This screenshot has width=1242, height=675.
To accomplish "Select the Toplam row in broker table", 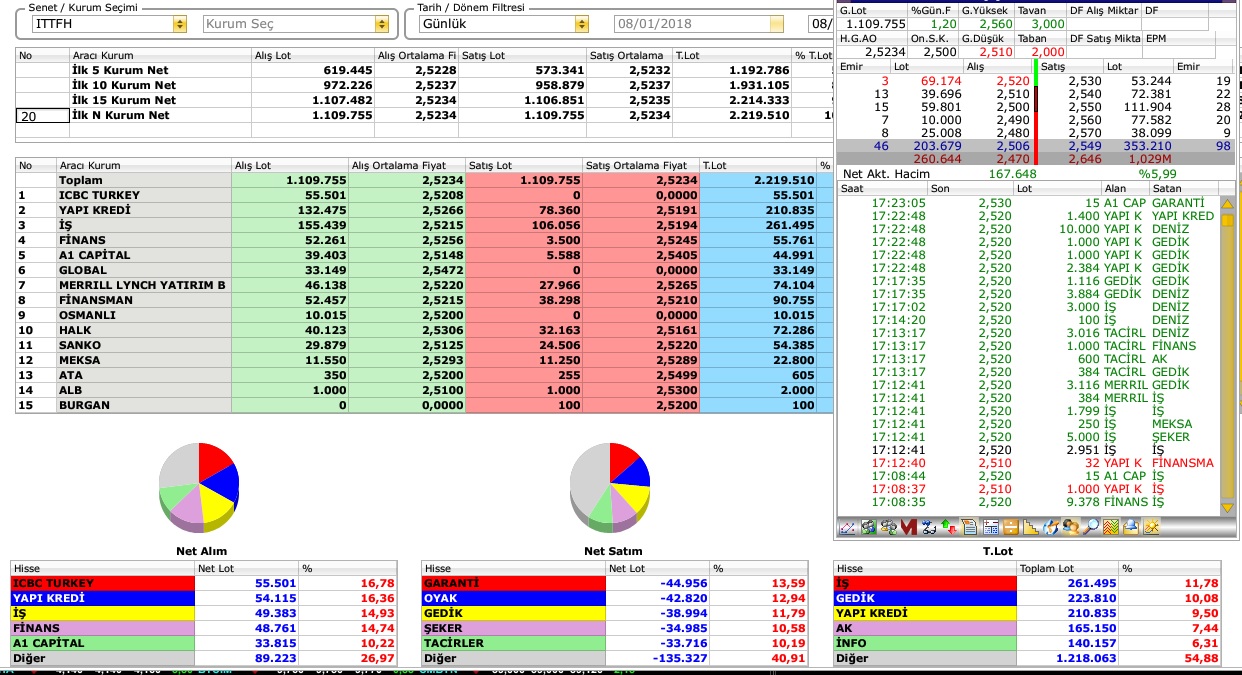I will click(x=424, y=180).
